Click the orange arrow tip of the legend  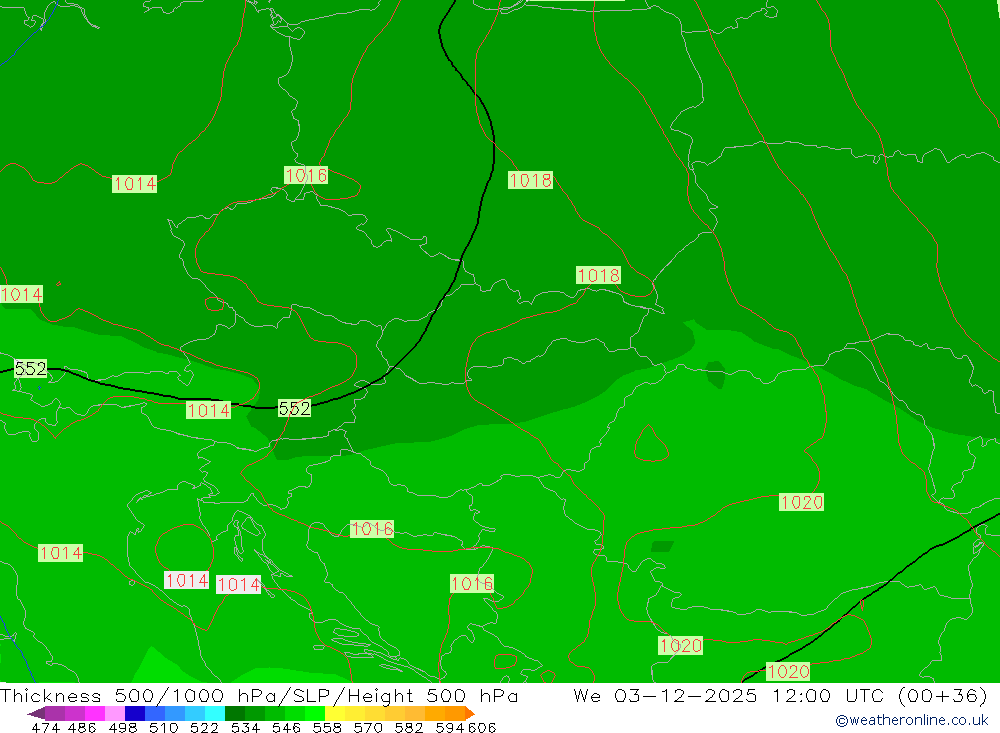coord(470,713)
